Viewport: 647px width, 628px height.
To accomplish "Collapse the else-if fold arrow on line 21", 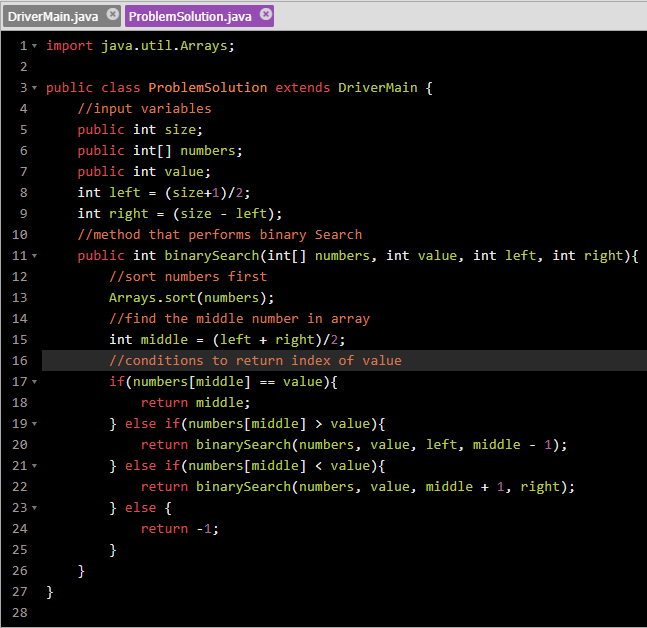I will point(35,466).
